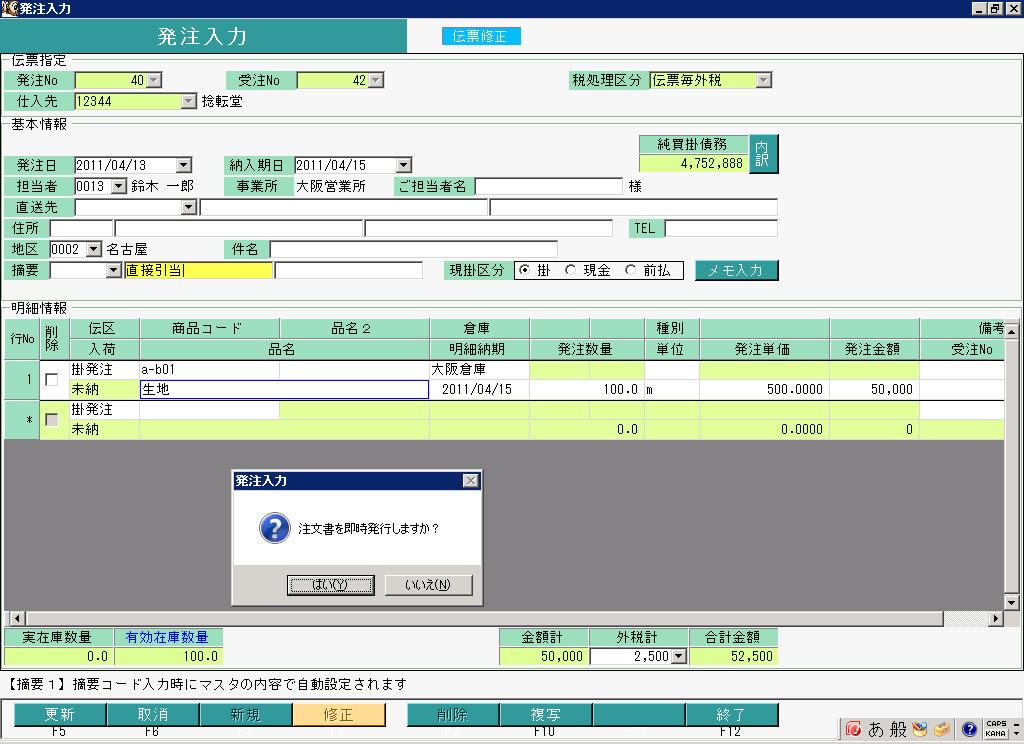Open the 発注日 date picker dropdown
Viewport: 1024px width, 744px height.
pyautogui.click(x=184, y=165)
